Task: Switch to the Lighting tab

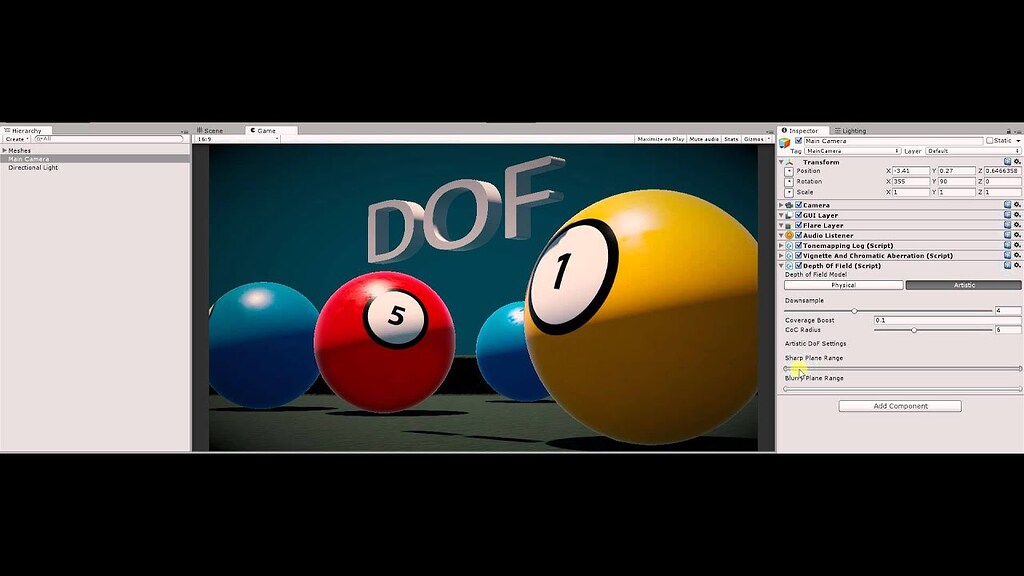Action: tap(852, 130)
